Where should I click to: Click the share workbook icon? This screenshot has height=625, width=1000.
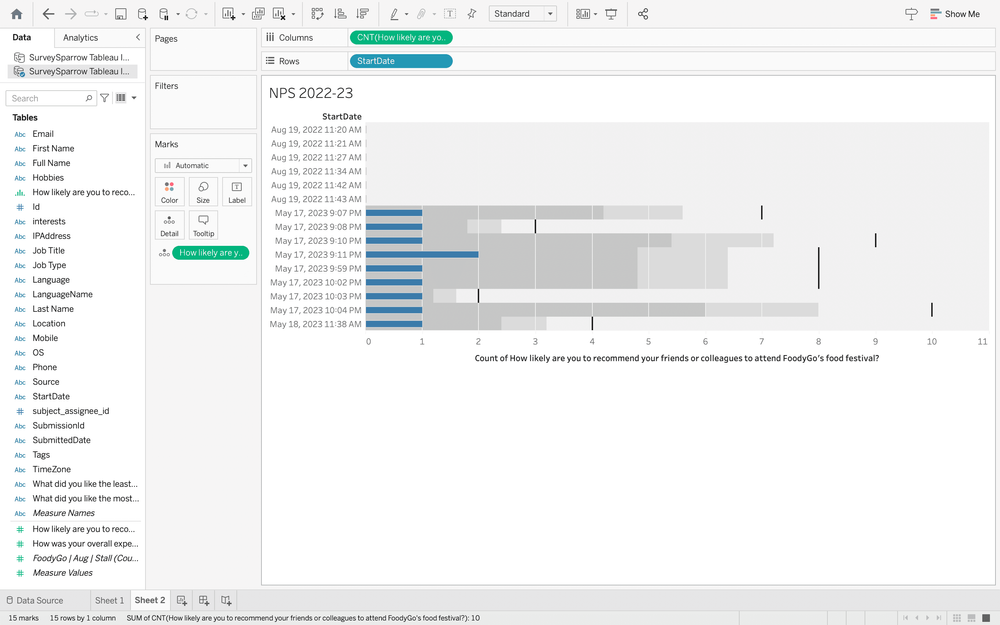click(643, 14)
